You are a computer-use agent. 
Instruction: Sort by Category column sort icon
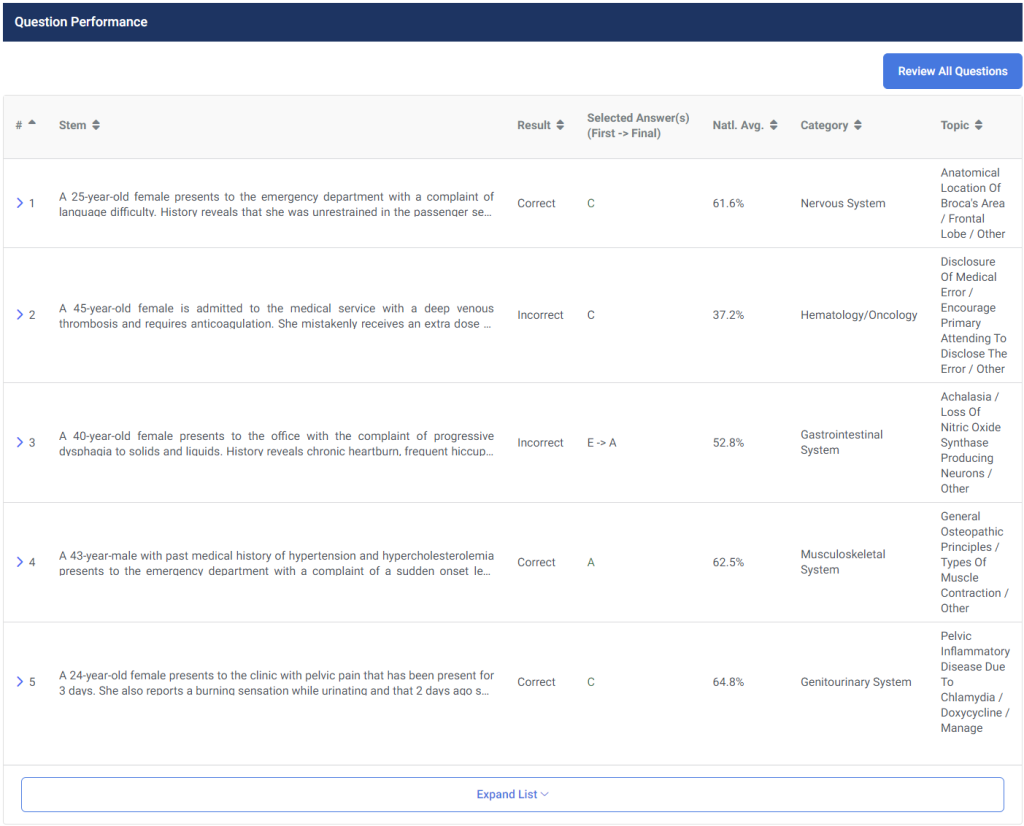pyautogui.click(x=858, y=125)
